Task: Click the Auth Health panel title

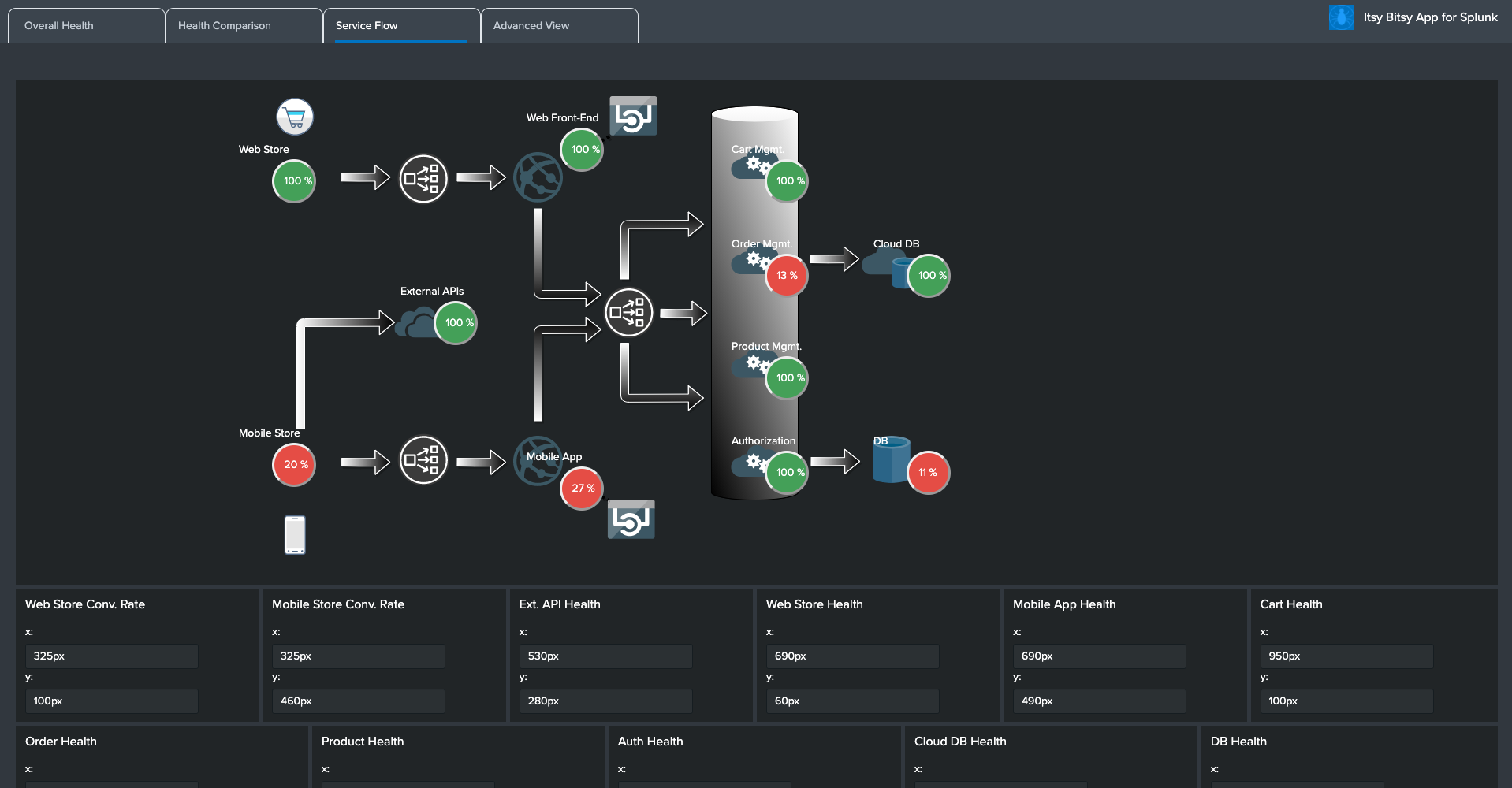Action: coord(650,742)
